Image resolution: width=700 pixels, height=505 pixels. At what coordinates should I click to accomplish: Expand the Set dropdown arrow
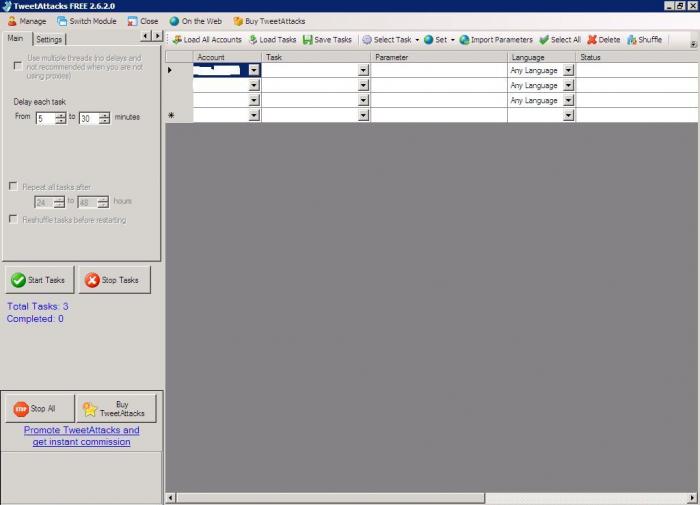[x=453, y=40]
